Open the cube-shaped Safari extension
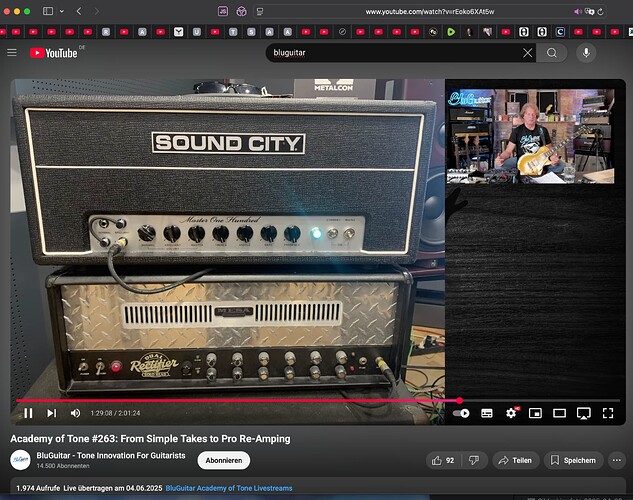Viewport: 633px width, 500px height. 241,11
